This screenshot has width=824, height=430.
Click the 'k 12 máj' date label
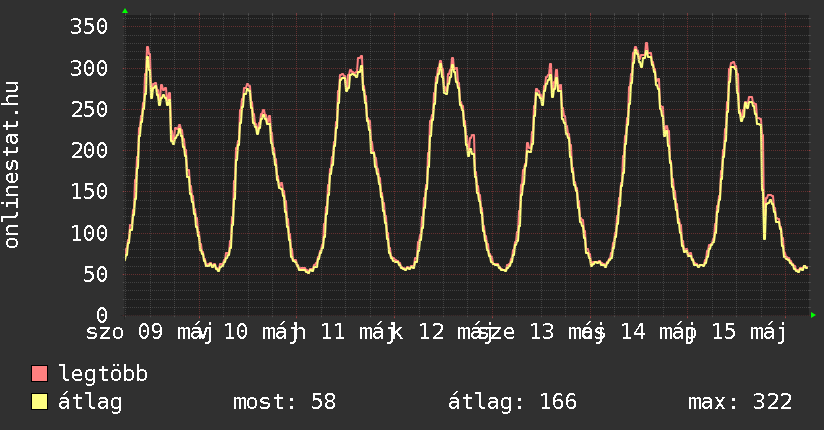tap(442, 332)
